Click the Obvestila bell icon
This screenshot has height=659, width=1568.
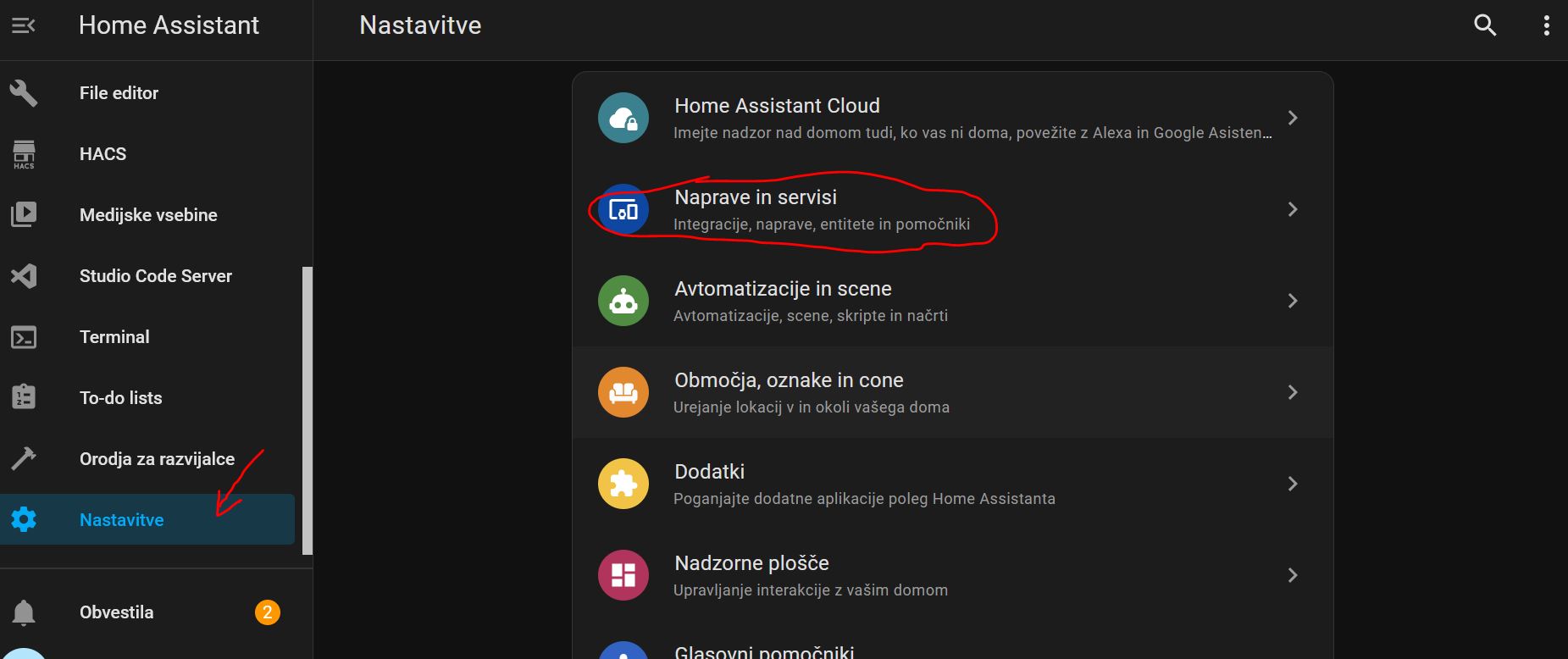tap(24, 612)
